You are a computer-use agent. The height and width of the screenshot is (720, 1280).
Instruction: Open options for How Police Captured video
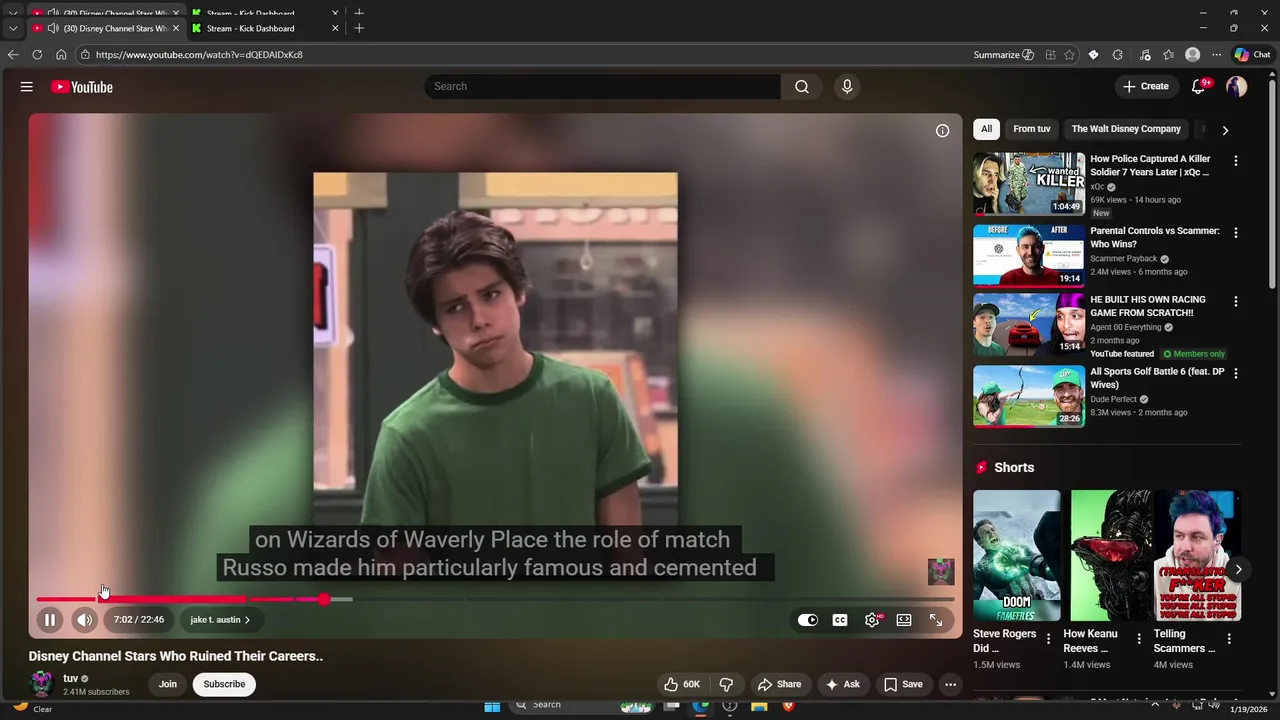1236,160
